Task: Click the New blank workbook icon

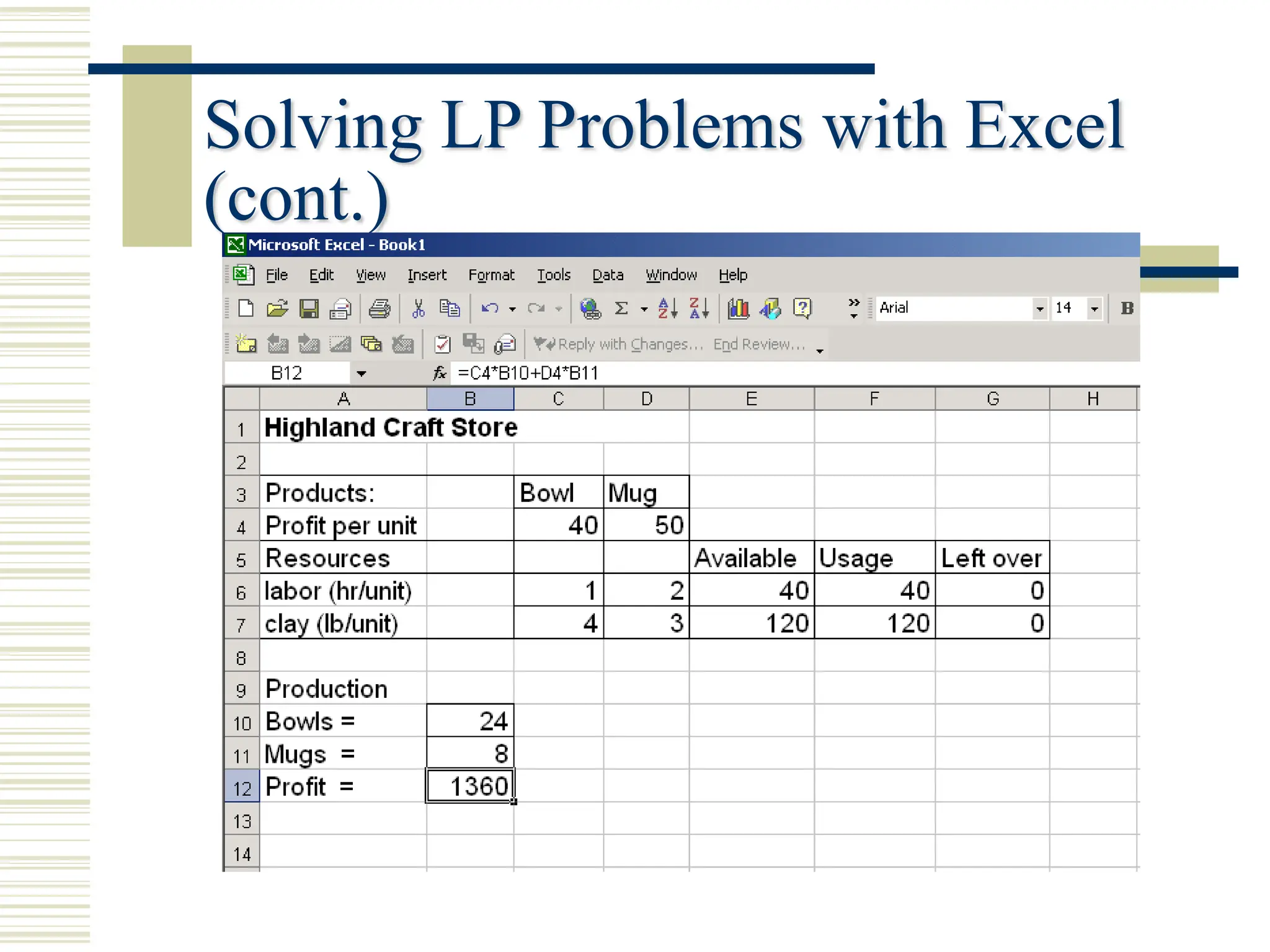Action: pyautogui.click(x=246, y=308)
